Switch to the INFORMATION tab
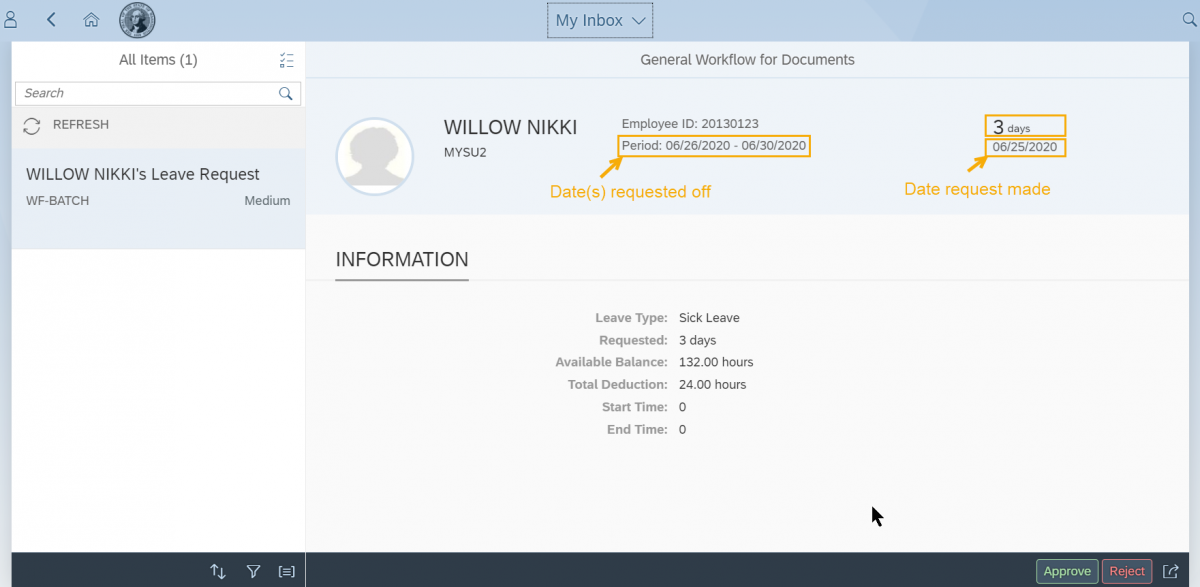This screenshot has width=1200, height=587. pyautogui.click(x=402, y=260)
